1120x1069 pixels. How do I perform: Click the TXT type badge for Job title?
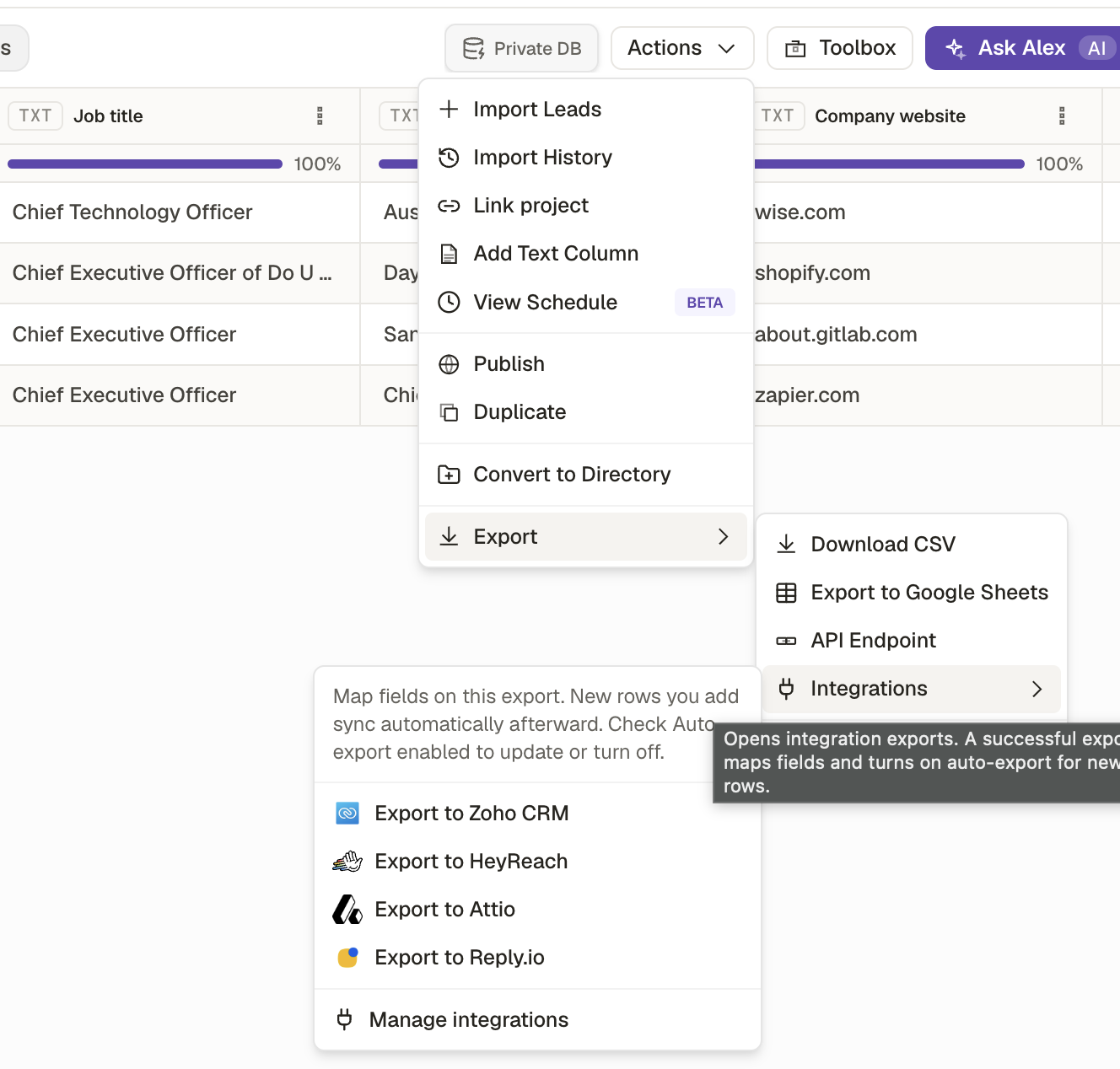pos(35,115)
